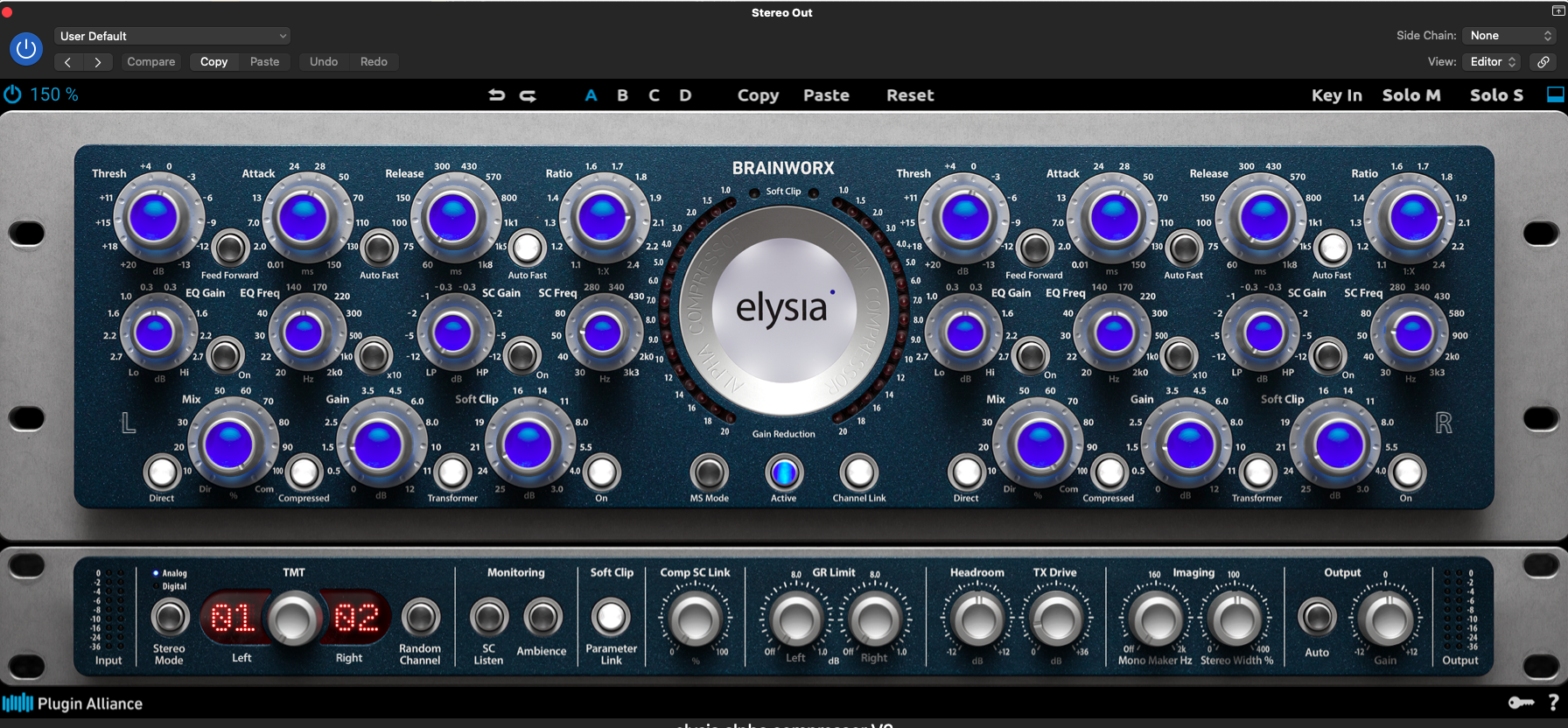Viewport: 1568px width, 728px height.
Task: Toggle Soft Clip Parameter Link button
Action: pos(611,618)
